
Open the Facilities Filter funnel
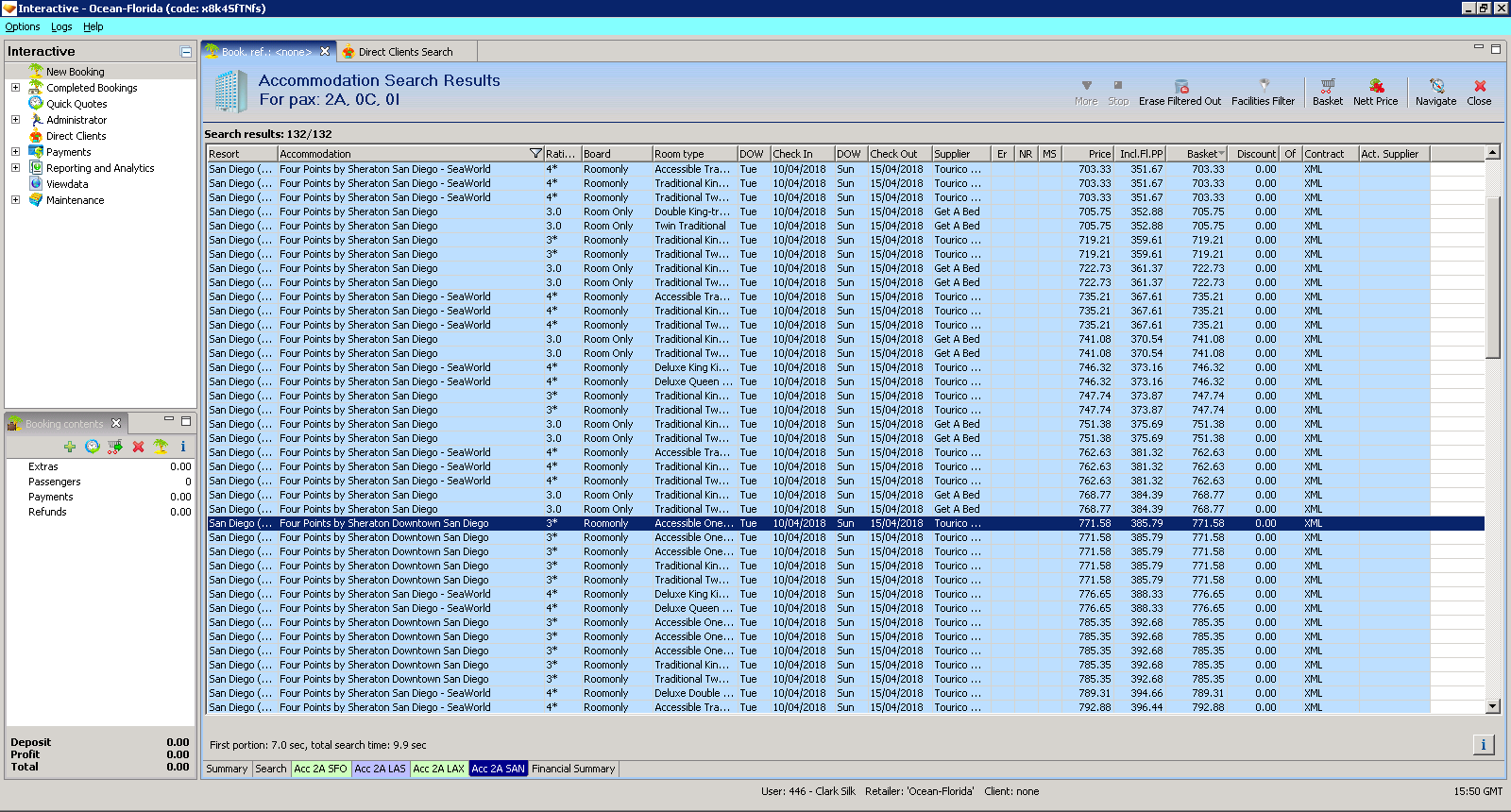coord(1264,87)
